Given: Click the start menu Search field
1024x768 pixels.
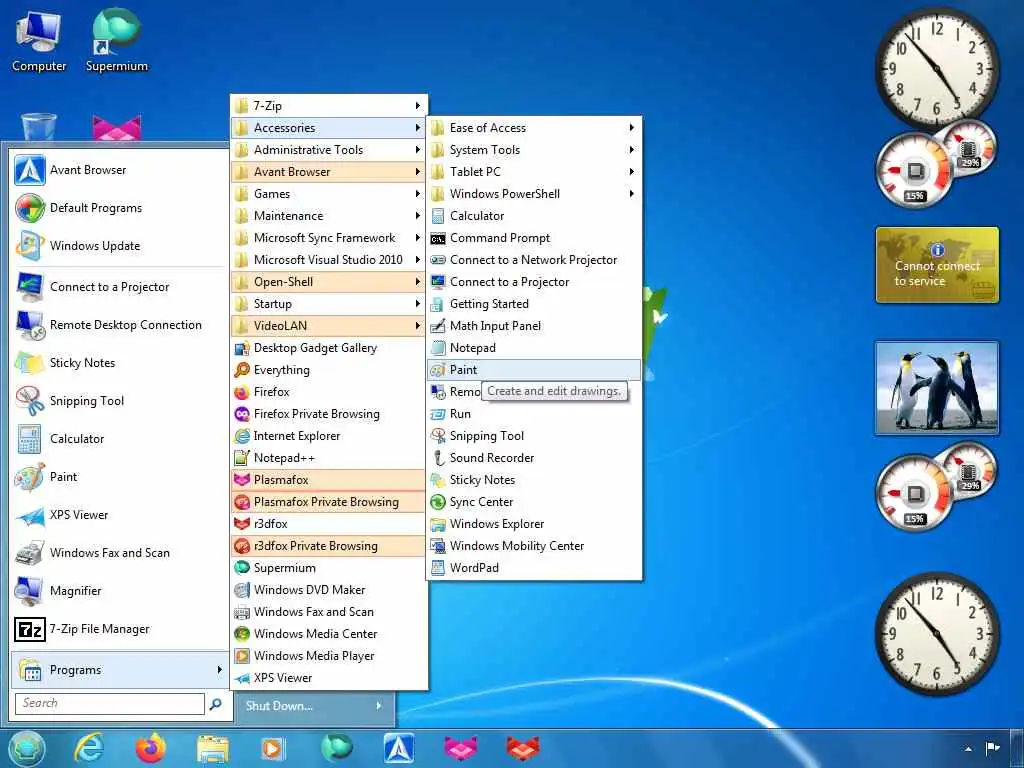Looking at the screenshot, I should [110, 703].
